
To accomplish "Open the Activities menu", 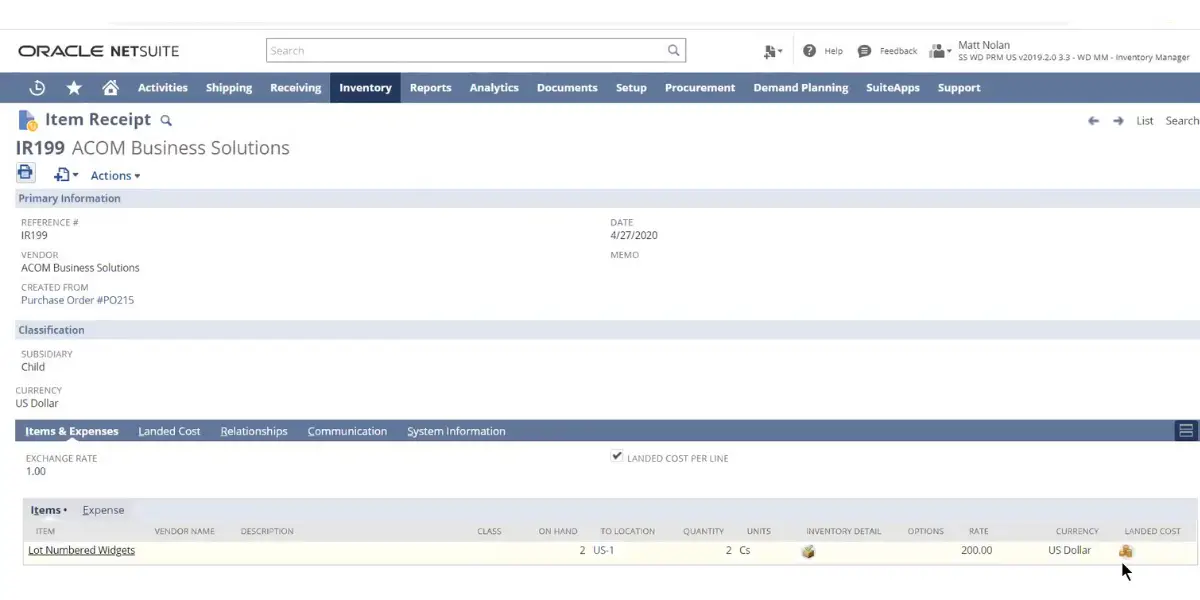I will coord(163,88).
